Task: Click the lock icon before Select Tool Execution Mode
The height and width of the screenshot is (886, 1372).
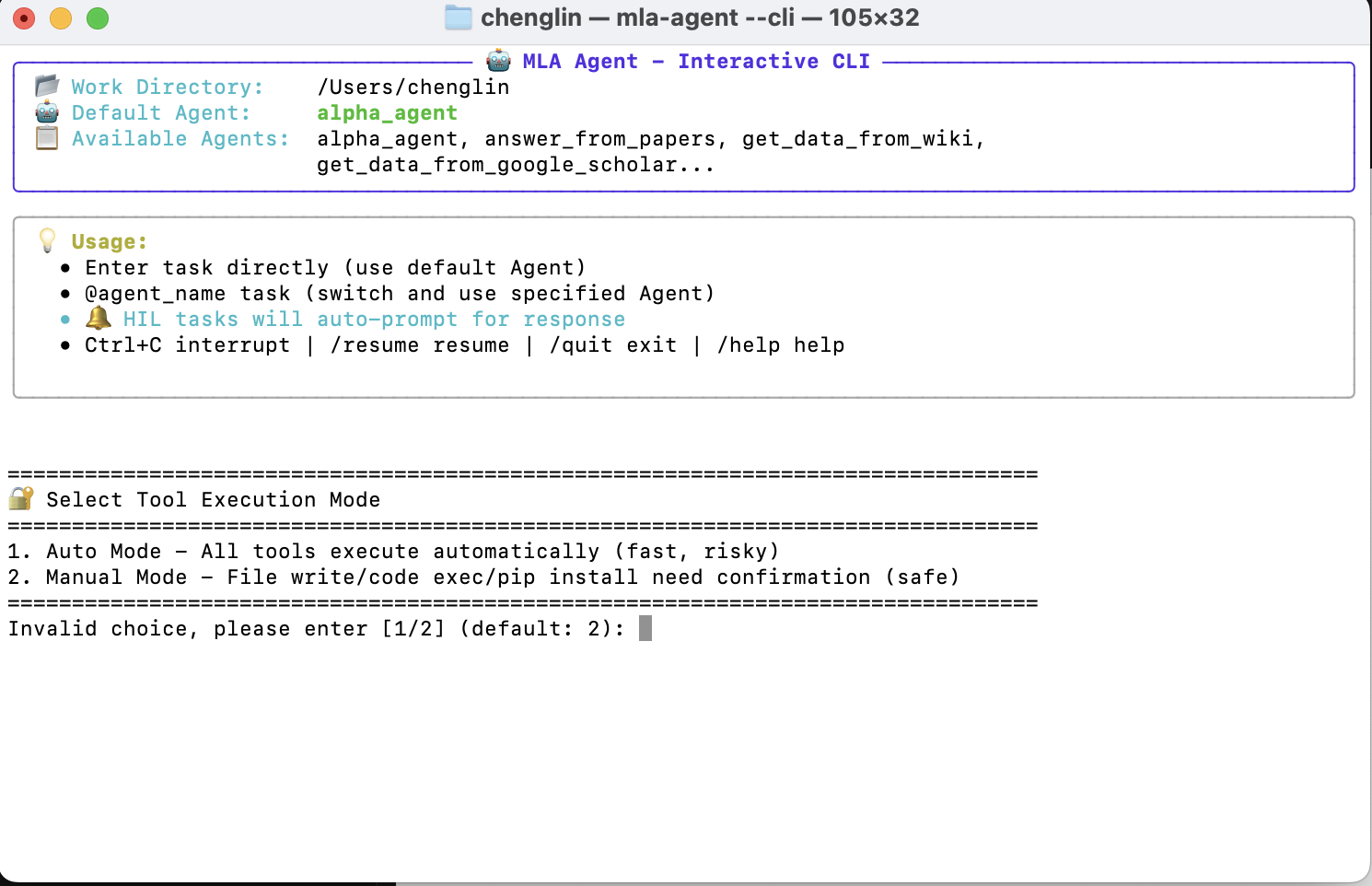Action: click(20, 499)
